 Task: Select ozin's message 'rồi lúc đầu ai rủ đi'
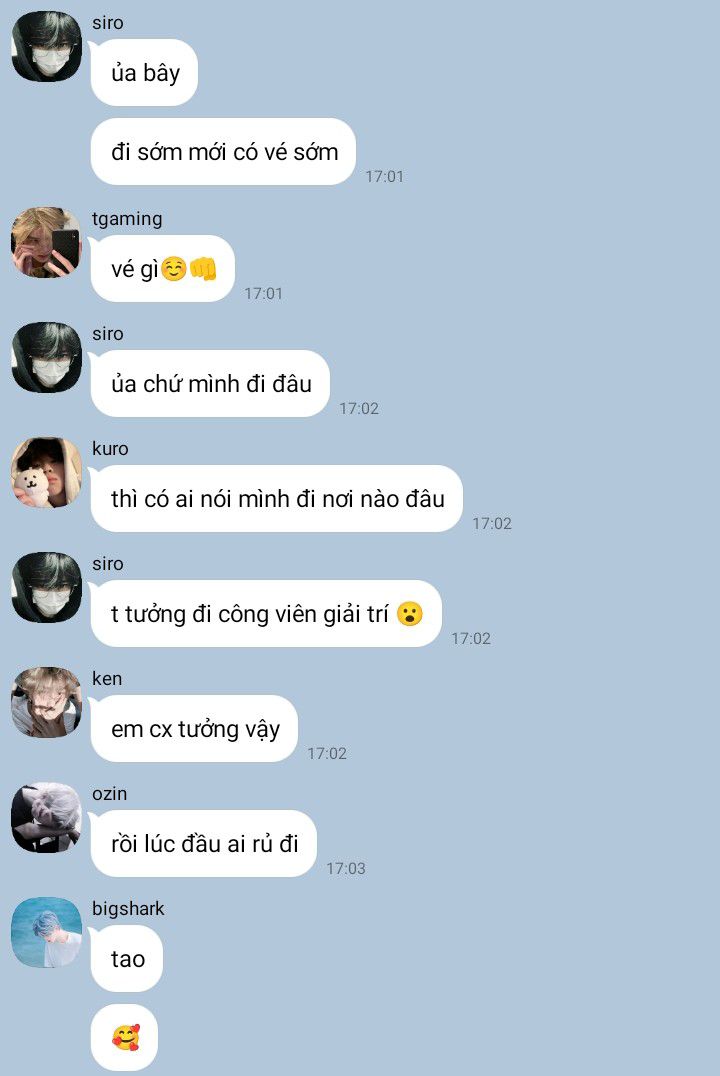(204, 843)
